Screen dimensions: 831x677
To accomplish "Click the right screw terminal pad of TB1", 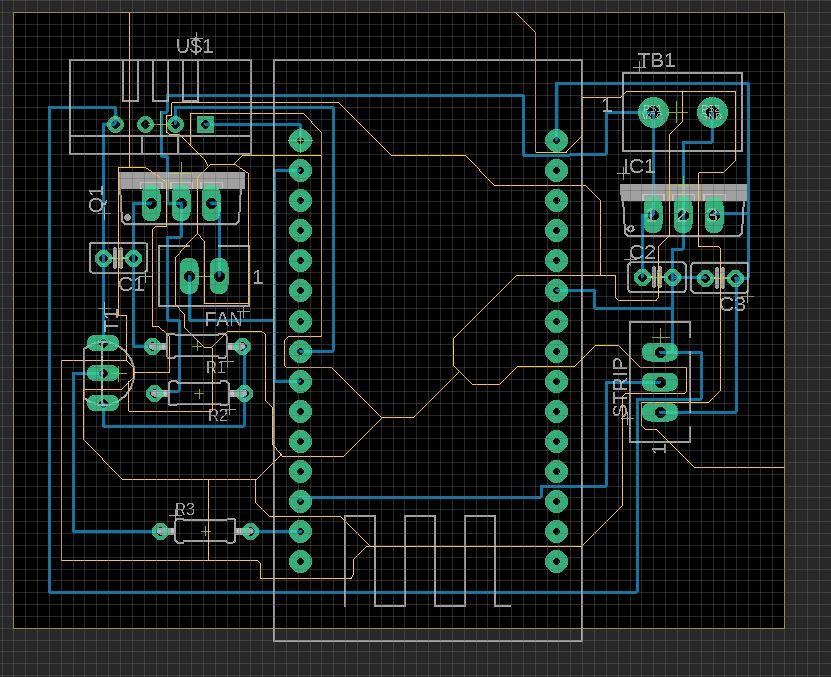I will (712, 112).
